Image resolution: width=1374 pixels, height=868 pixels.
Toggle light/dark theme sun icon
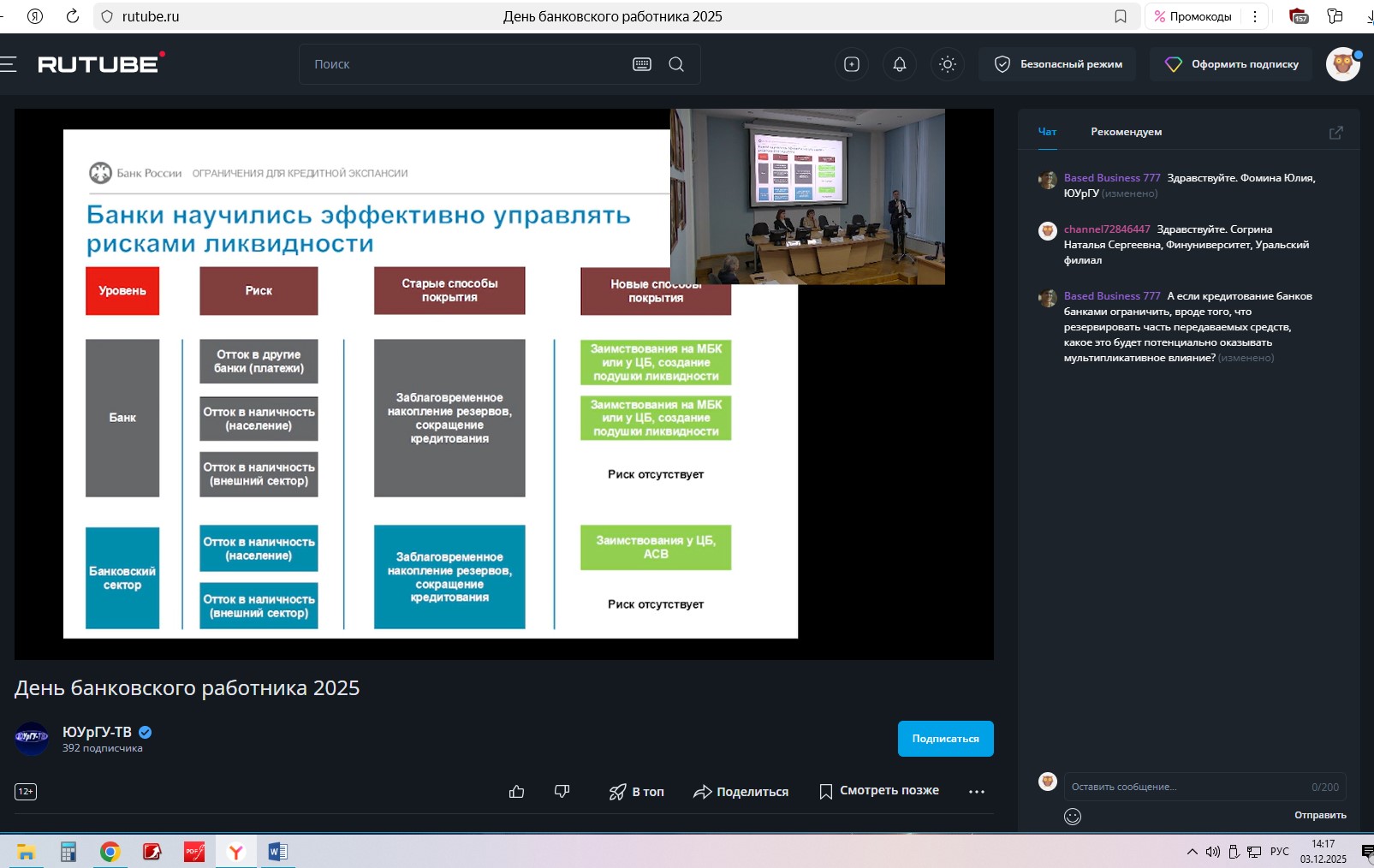point(947,64)
